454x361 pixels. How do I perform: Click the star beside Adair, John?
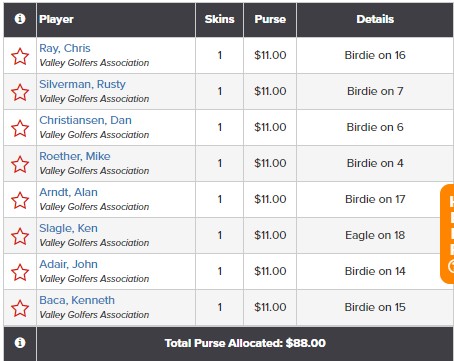[x=20, y=272]
